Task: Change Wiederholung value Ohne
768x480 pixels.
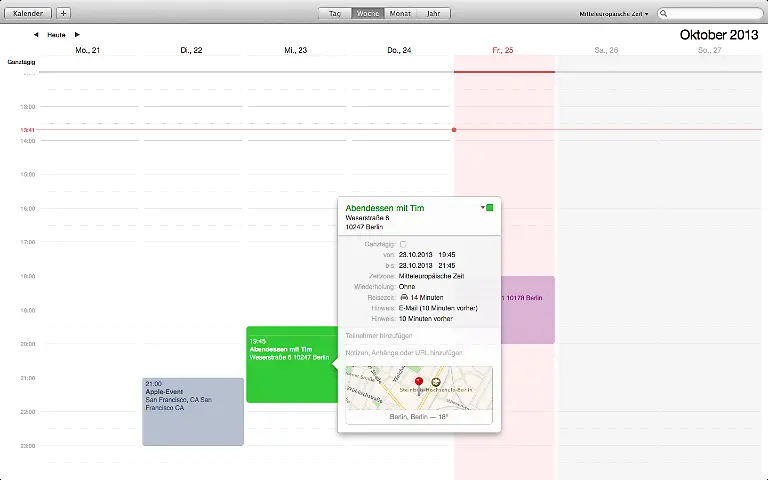Action: pyautogui.click(x=407, y=287)
